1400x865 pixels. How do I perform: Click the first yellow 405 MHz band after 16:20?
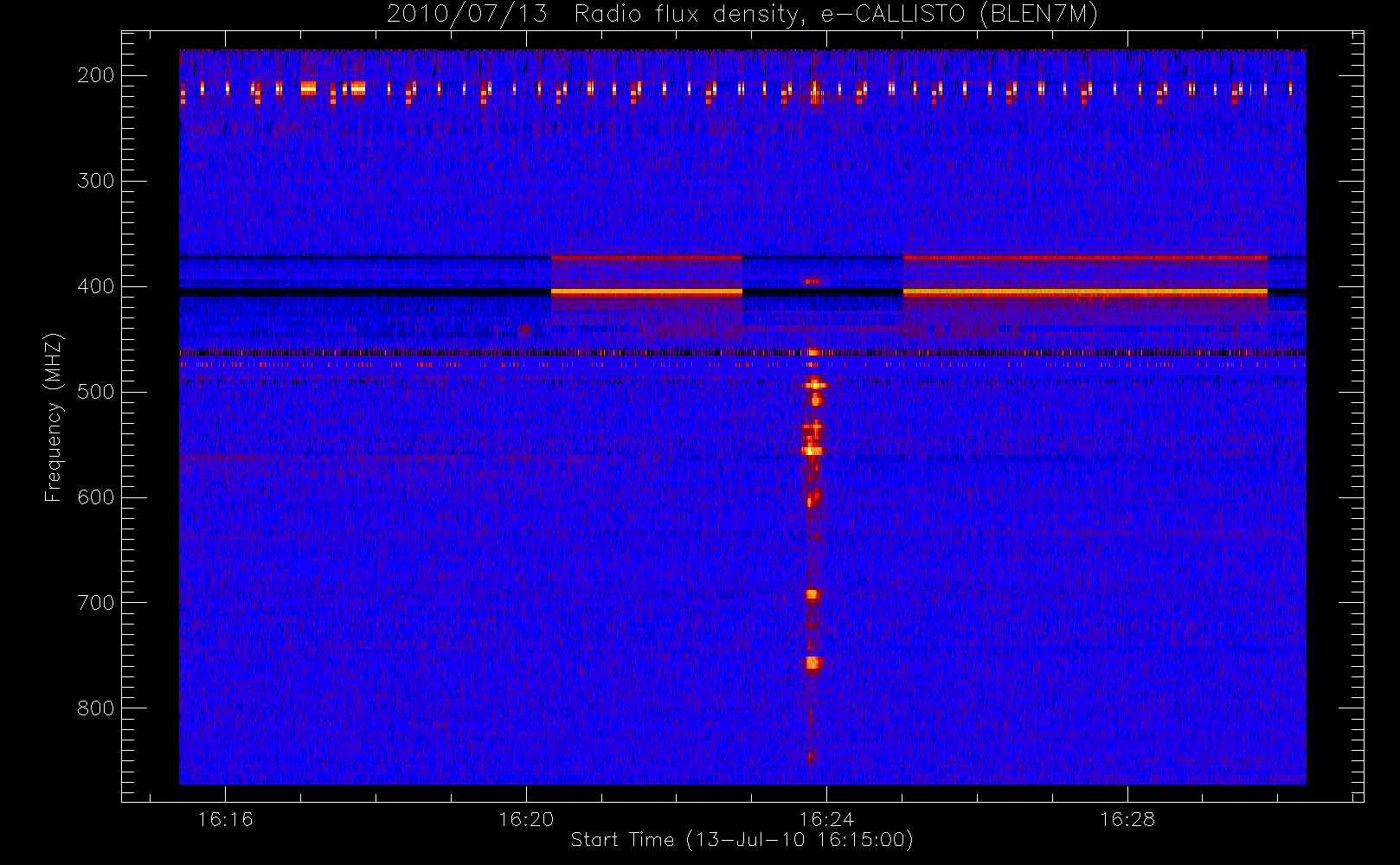coord(646,292)
